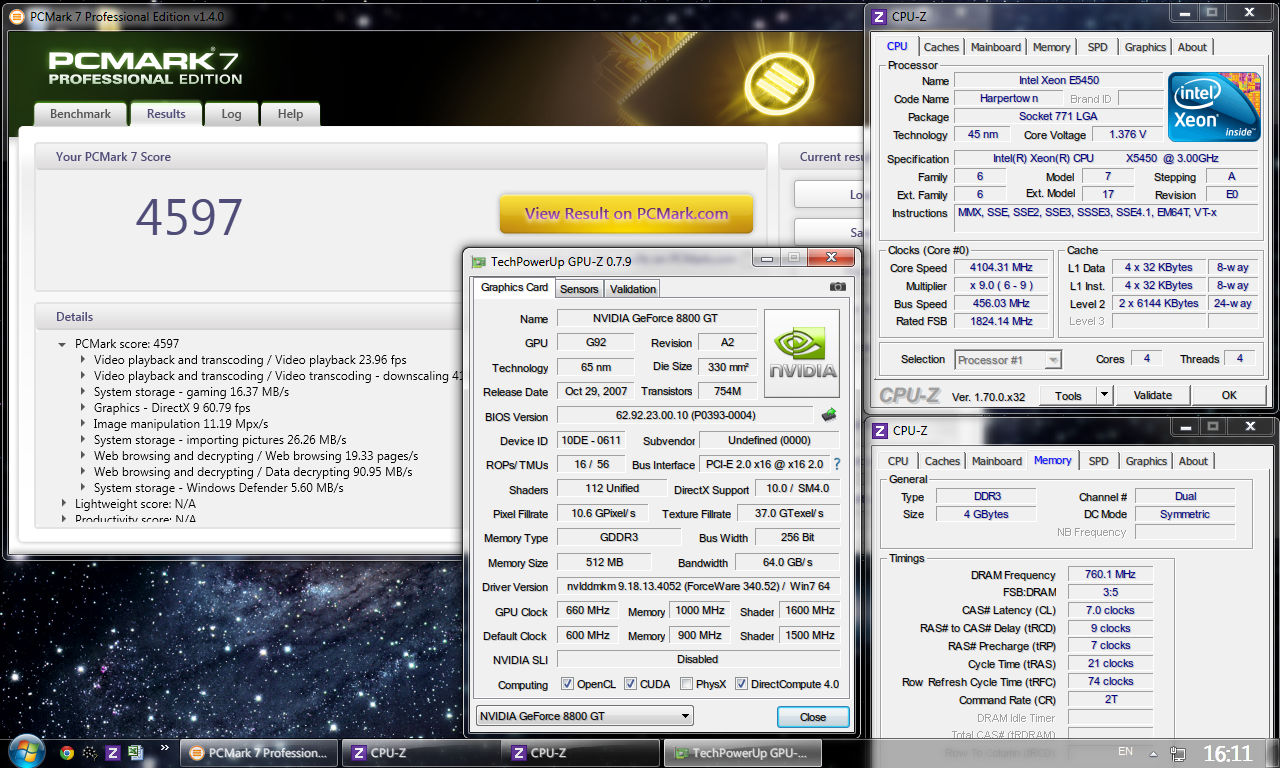Viewport: 1280px width, 768px height.
Task: Switch to the GPU-Z Sensors tab
Action: coord(579,289)
